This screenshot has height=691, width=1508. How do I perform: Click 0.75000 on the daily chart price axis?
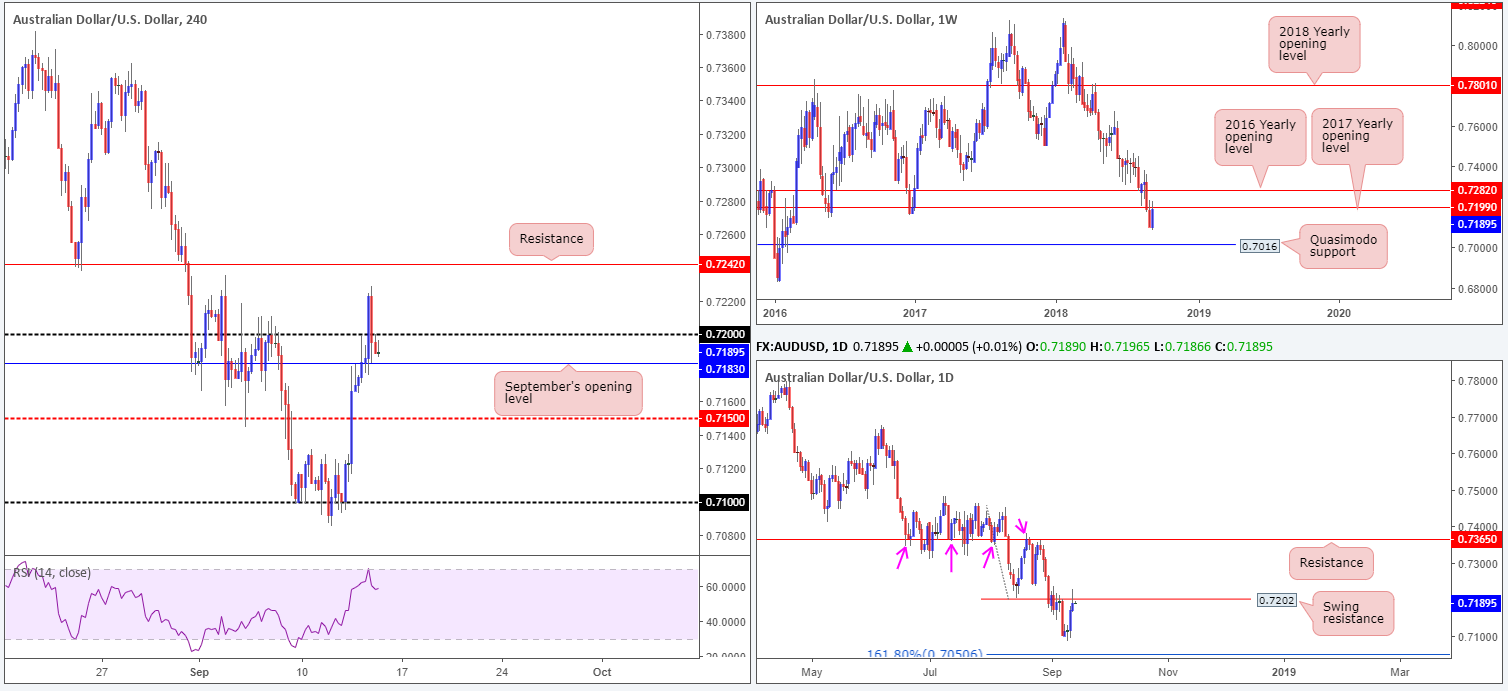pyautogui.click(x=1476, y=491)
